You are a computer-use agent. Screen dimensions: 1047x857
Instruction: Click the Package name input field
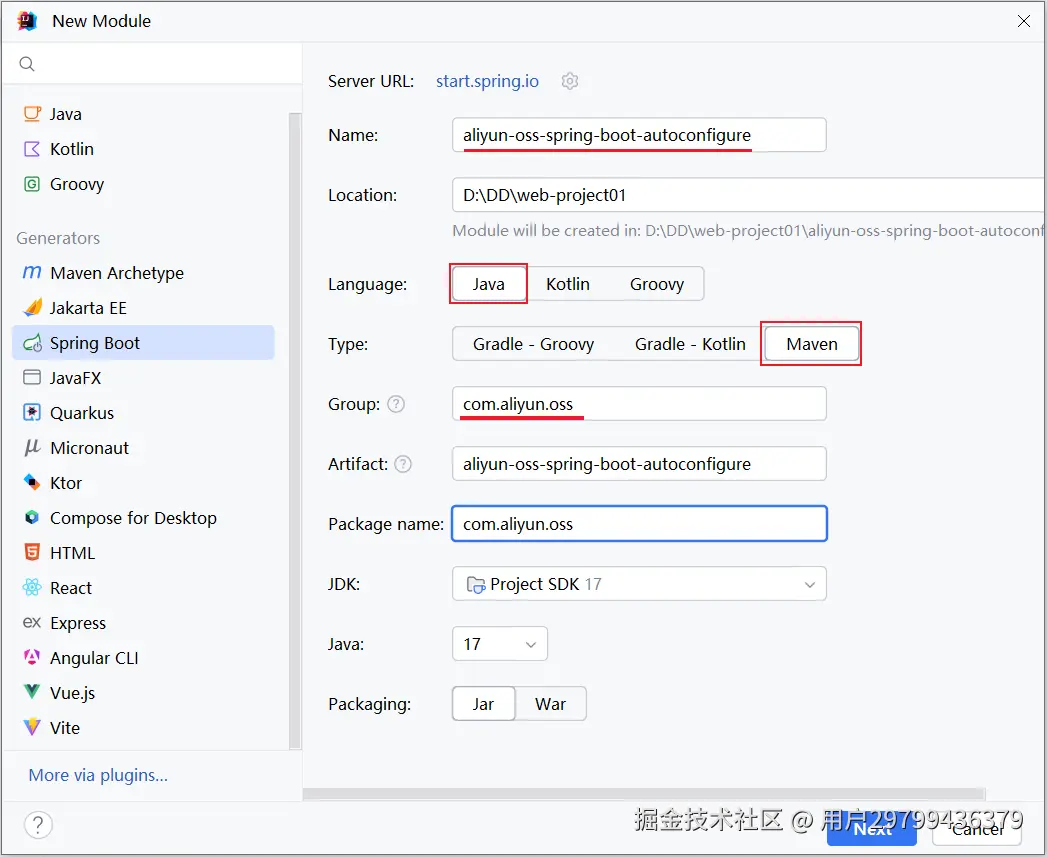click(x=639, y=524)
